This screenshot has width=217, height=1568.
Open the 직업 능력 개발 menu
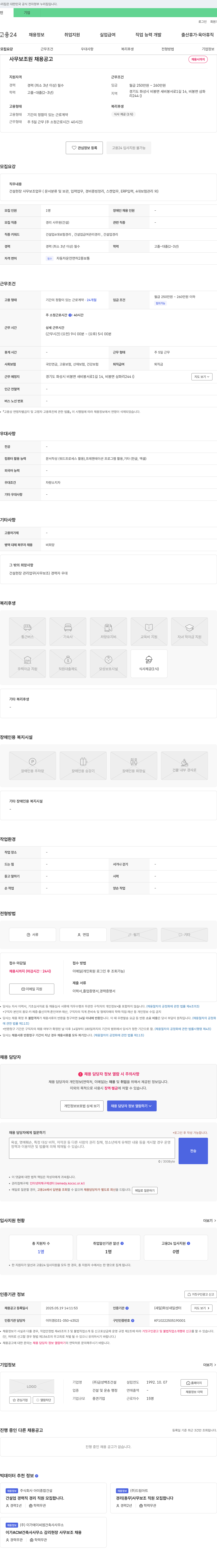148,35
